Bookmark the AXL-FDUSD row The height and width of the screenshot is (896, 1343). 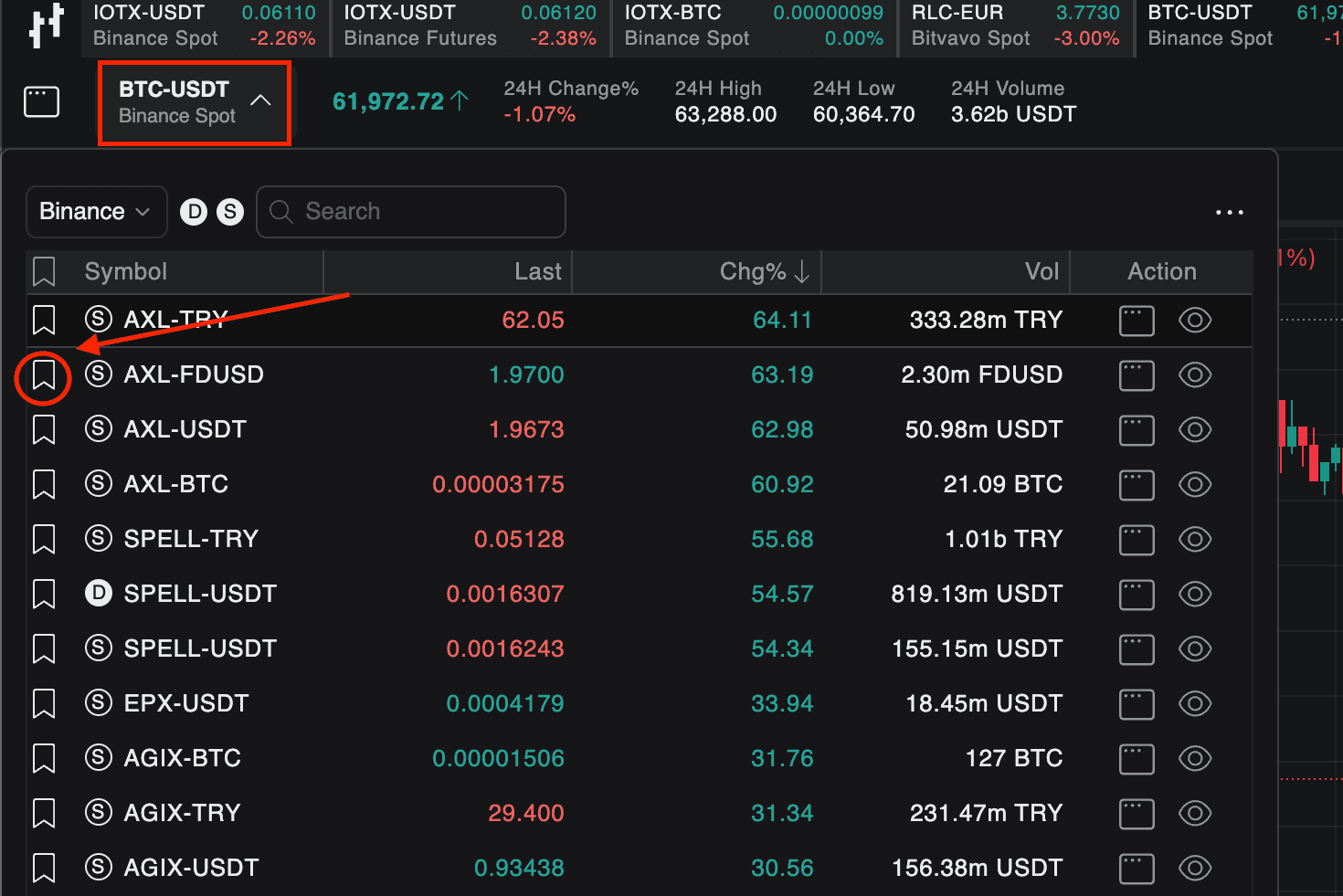(44, 375)
